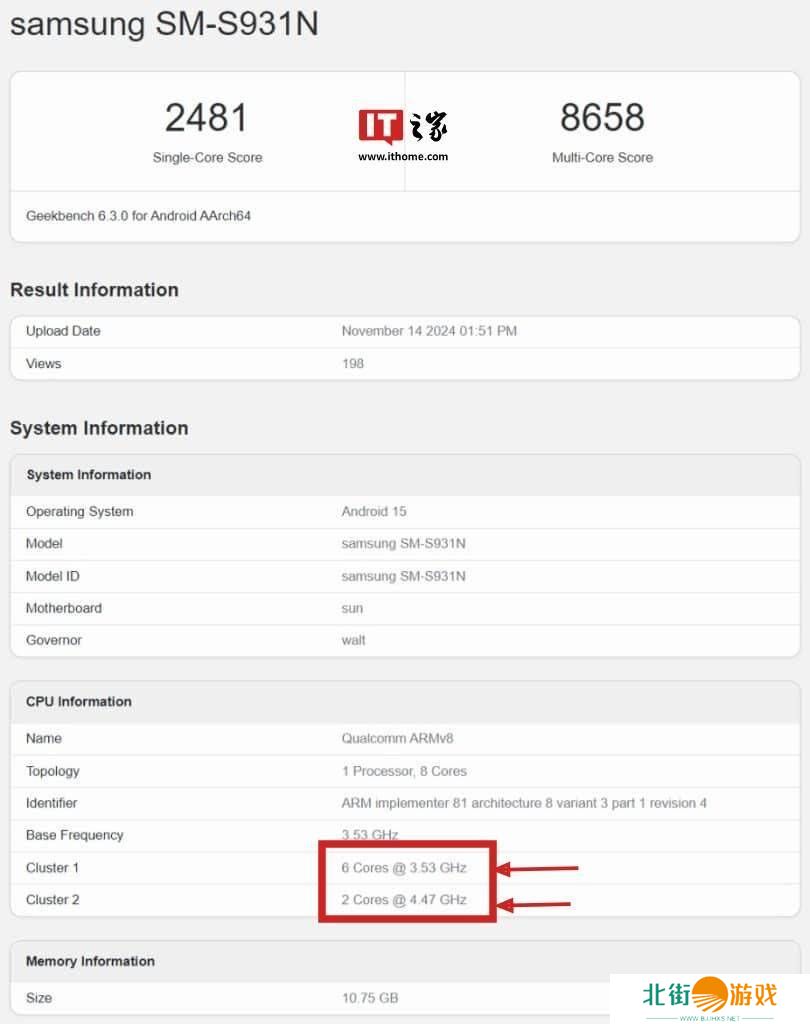This screenshot has width=810, height=1024.
Task: Click the samsung SM-S931N page title
Action: 164,24
